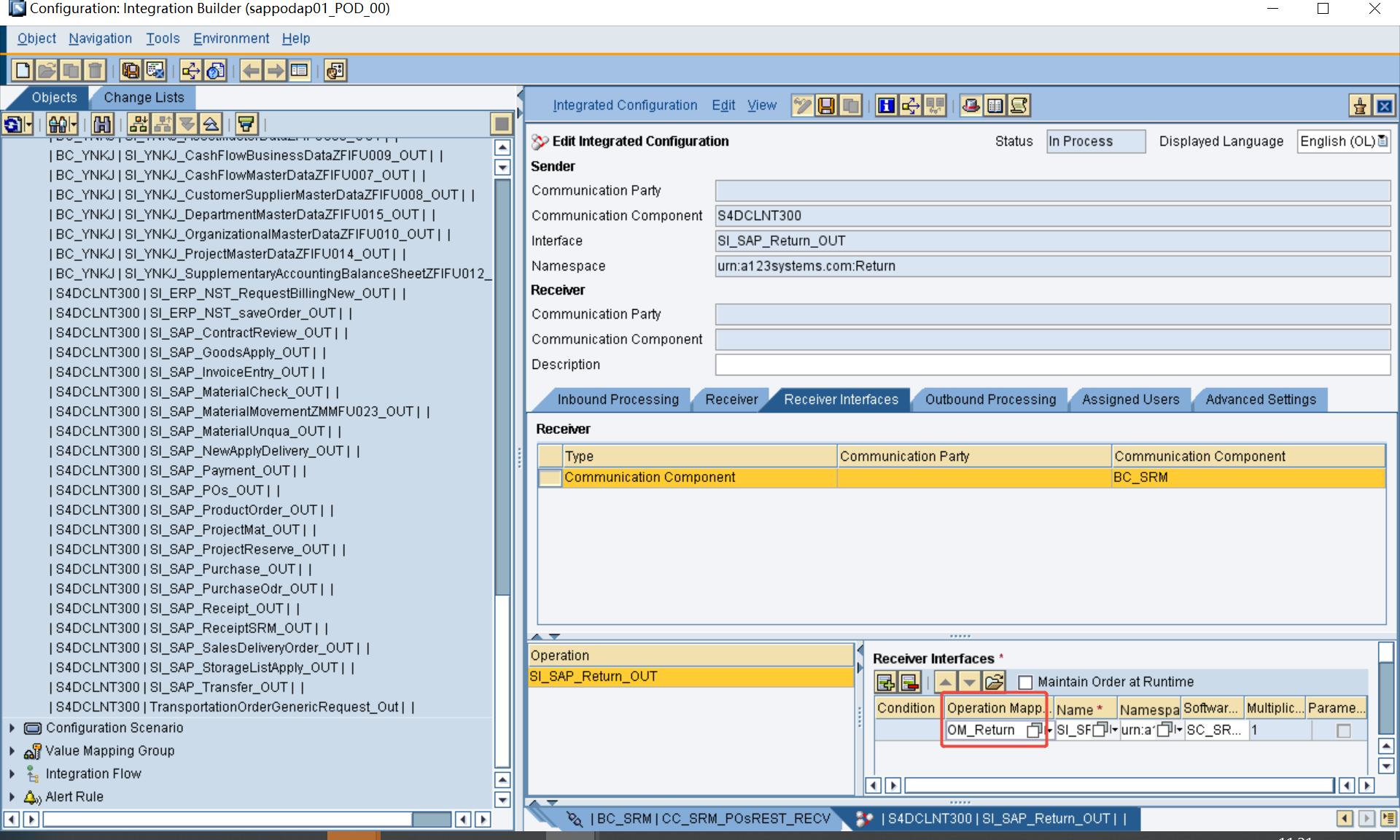Open the Edit menu in the editor pane
The image size is (1400, 840).
pyautogui.click(x=723, y=106)
